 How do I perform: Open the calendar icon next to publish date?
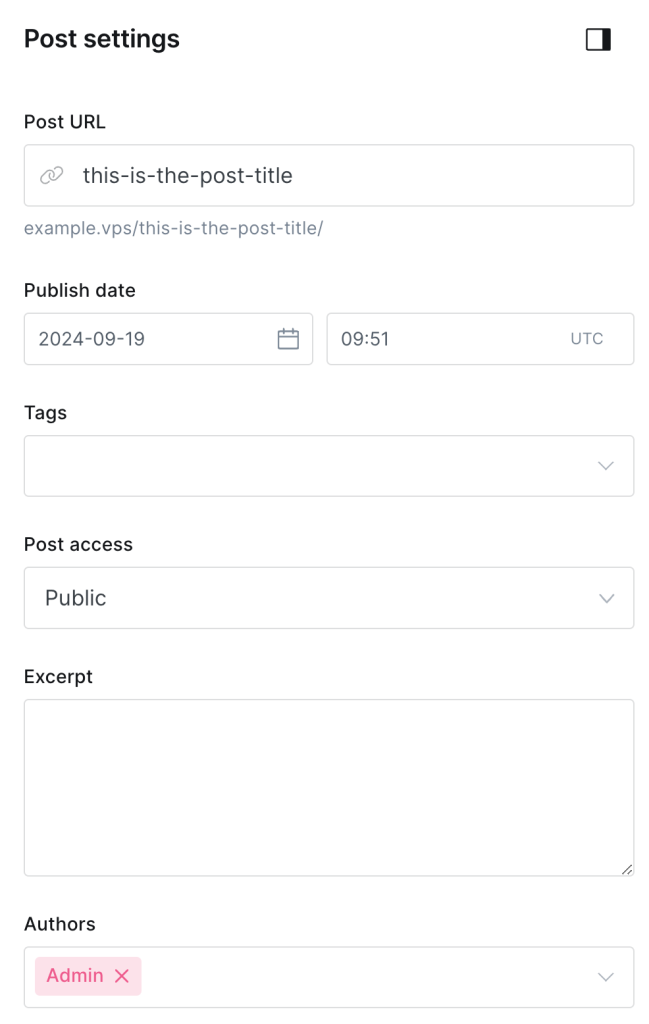point(289,338)
